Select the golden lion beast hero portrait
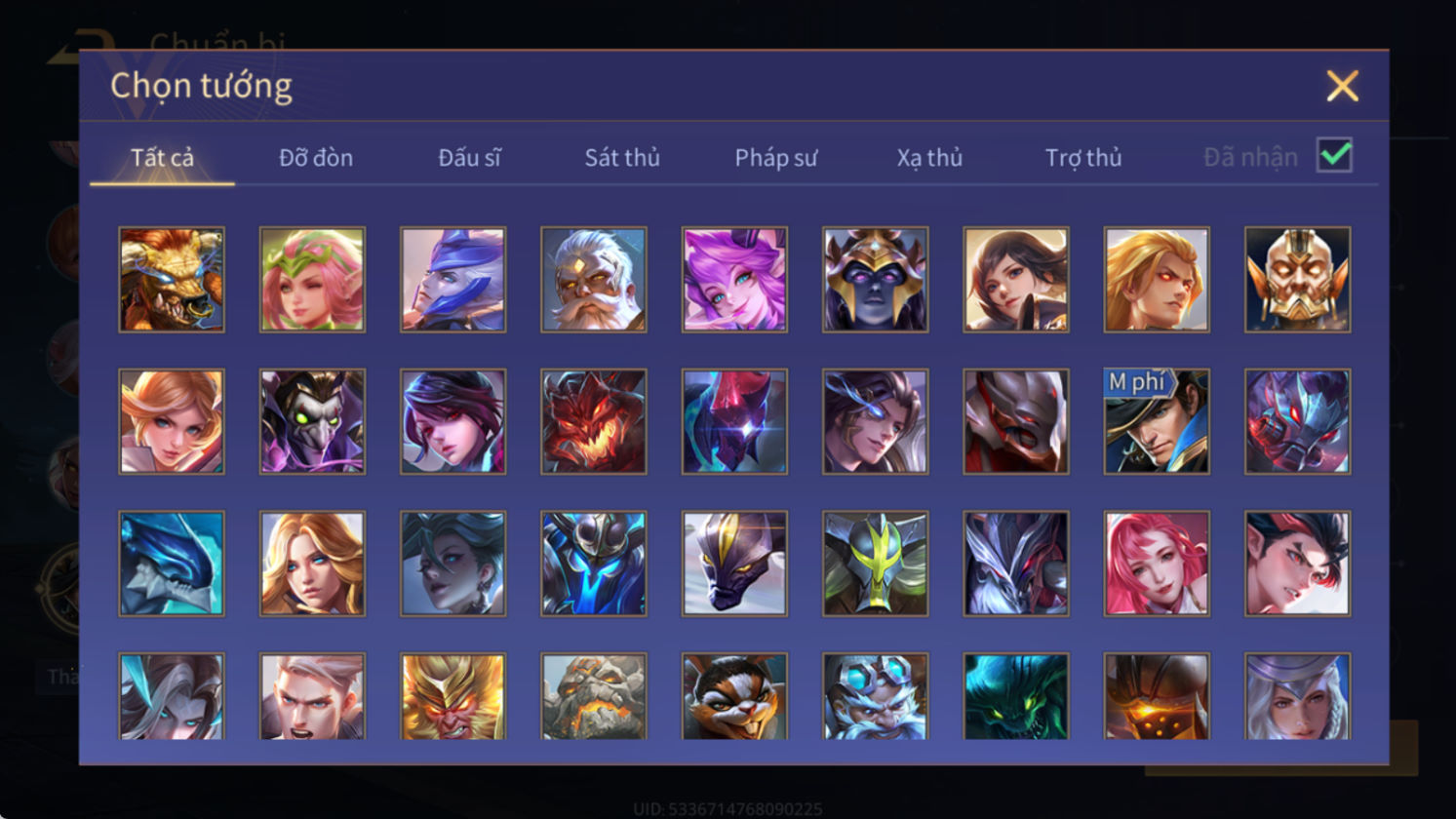 (172, 280)
